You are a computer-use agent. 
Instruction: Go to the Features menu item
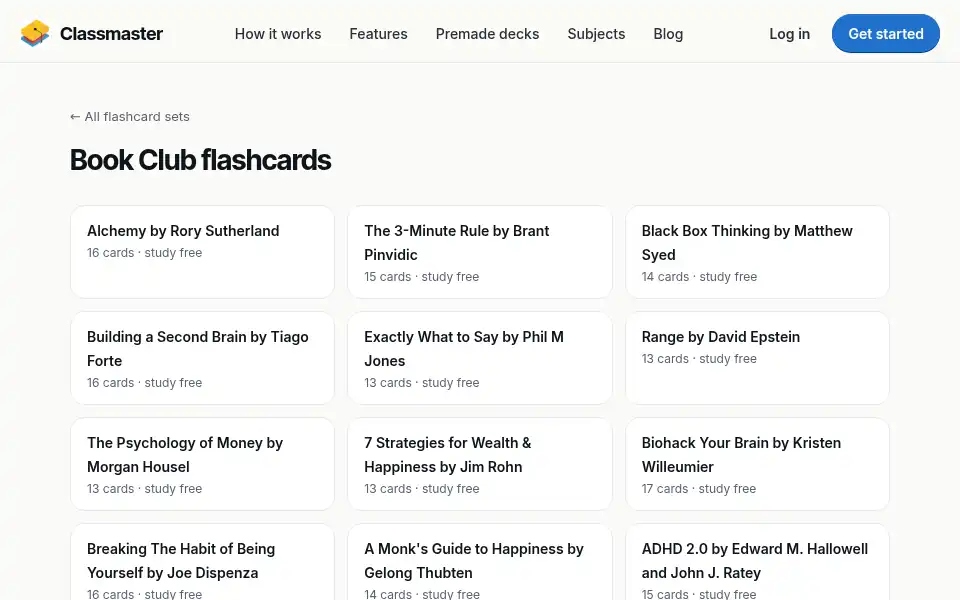pyautogui.click(x=378, y=34)
